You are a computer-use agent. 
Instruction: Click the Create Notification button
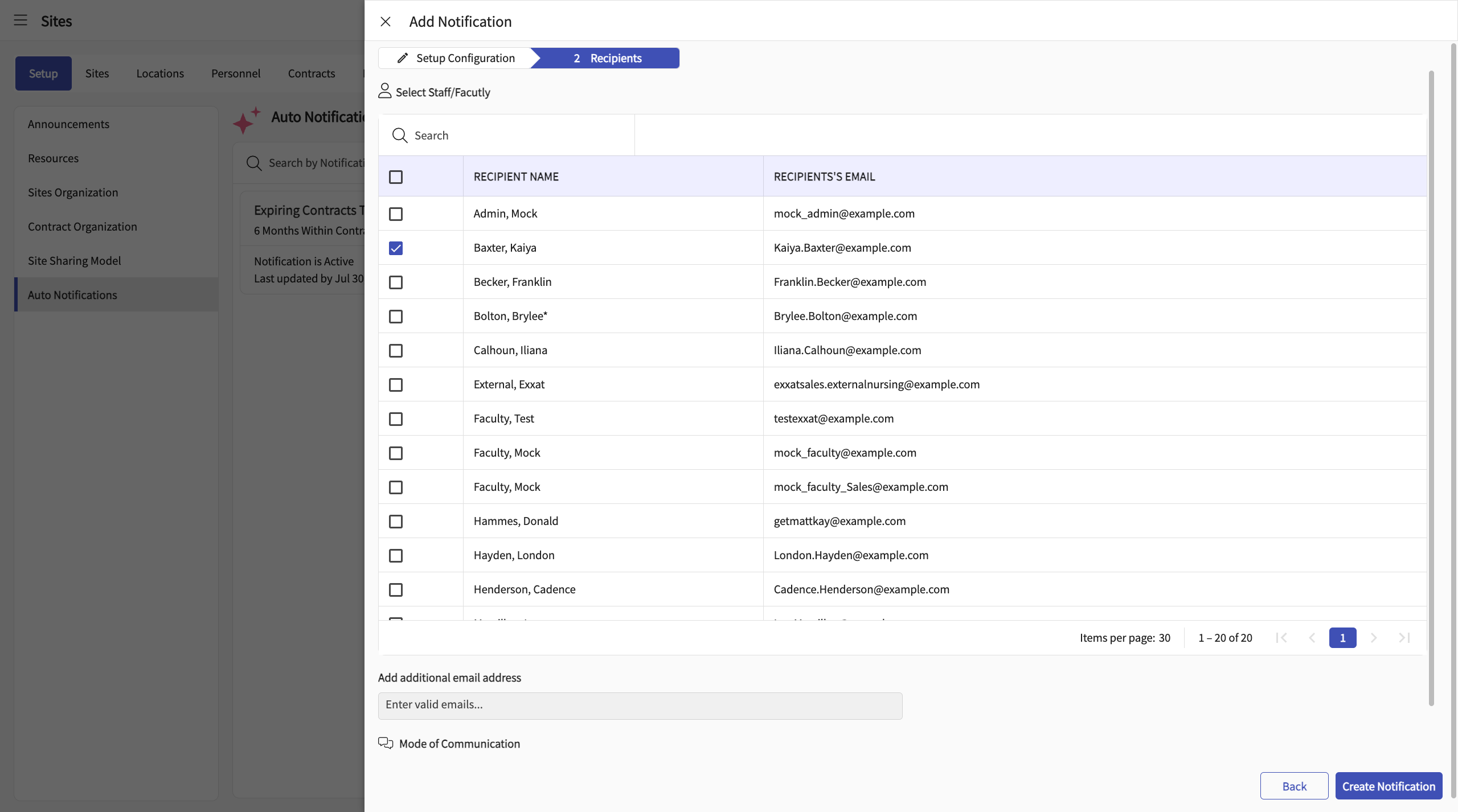click(1389, 786)
